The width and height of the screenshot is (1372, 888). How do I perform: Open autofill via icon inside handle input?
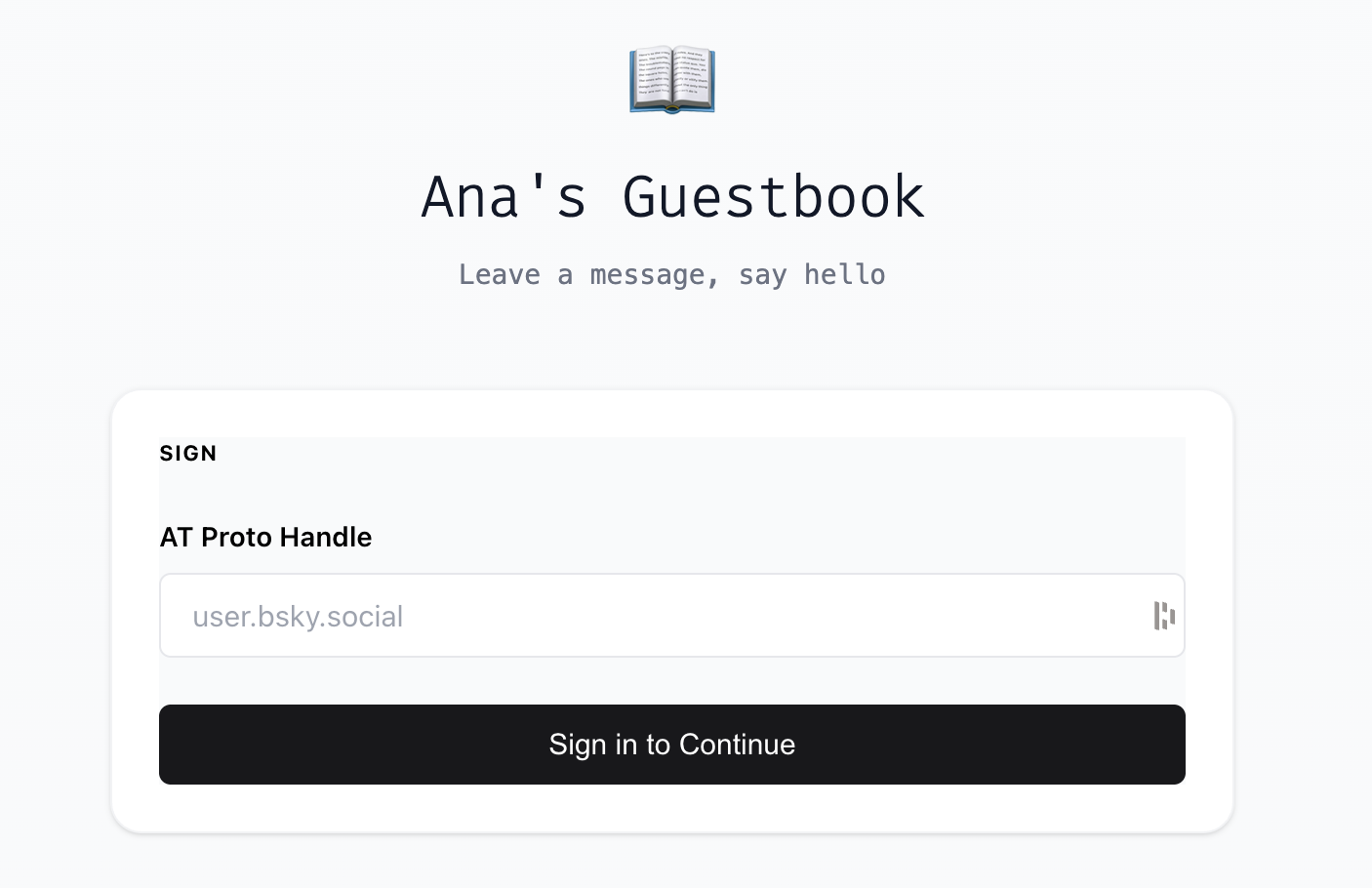coord(1163,616)
